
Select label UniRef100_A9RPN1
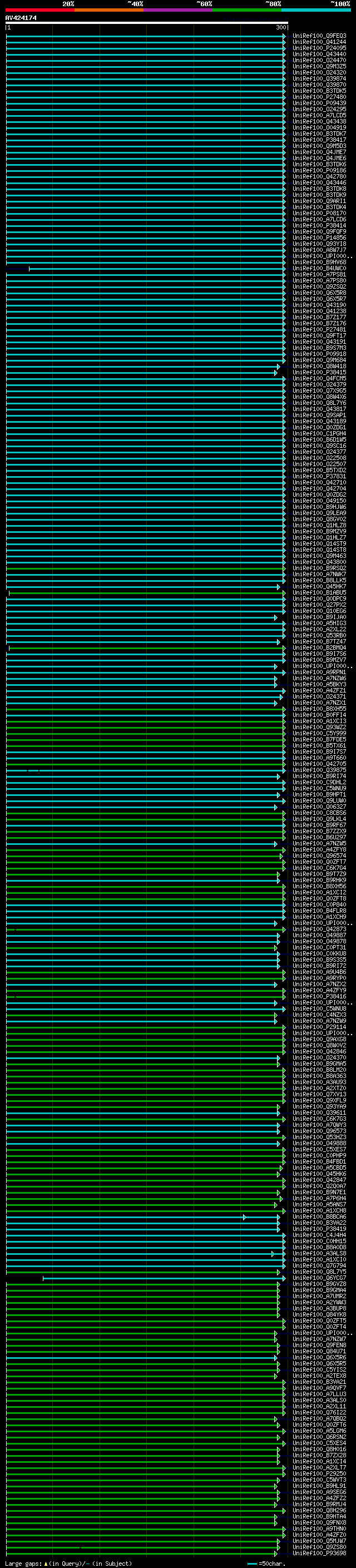pyautogui.click(x=319, y=672)
